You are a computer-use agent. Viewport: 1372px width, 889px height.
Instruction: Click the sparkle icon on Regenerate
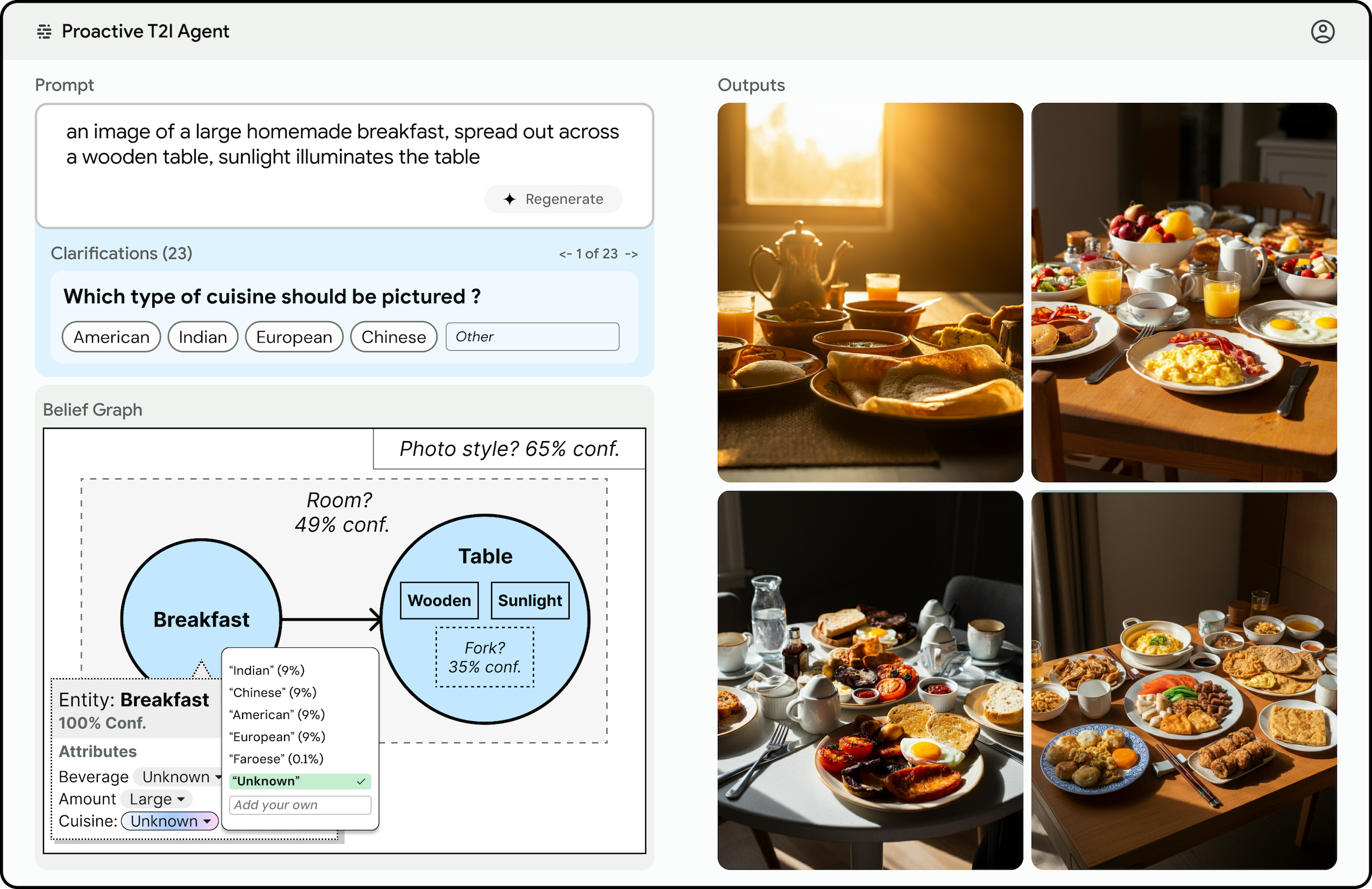pos(510,200)
